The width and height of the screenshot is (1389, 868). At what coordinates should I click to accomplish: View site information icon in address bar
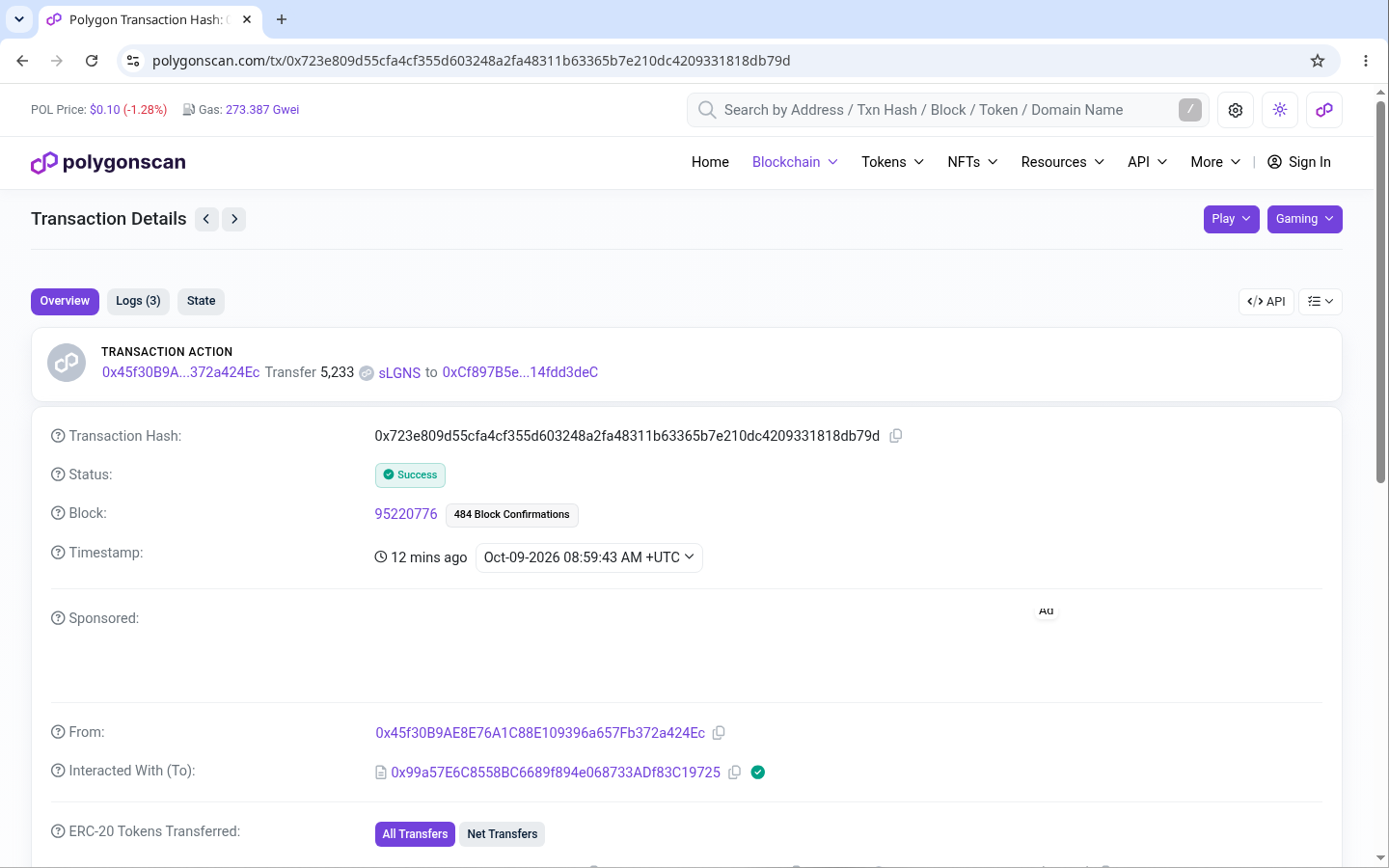133,61
